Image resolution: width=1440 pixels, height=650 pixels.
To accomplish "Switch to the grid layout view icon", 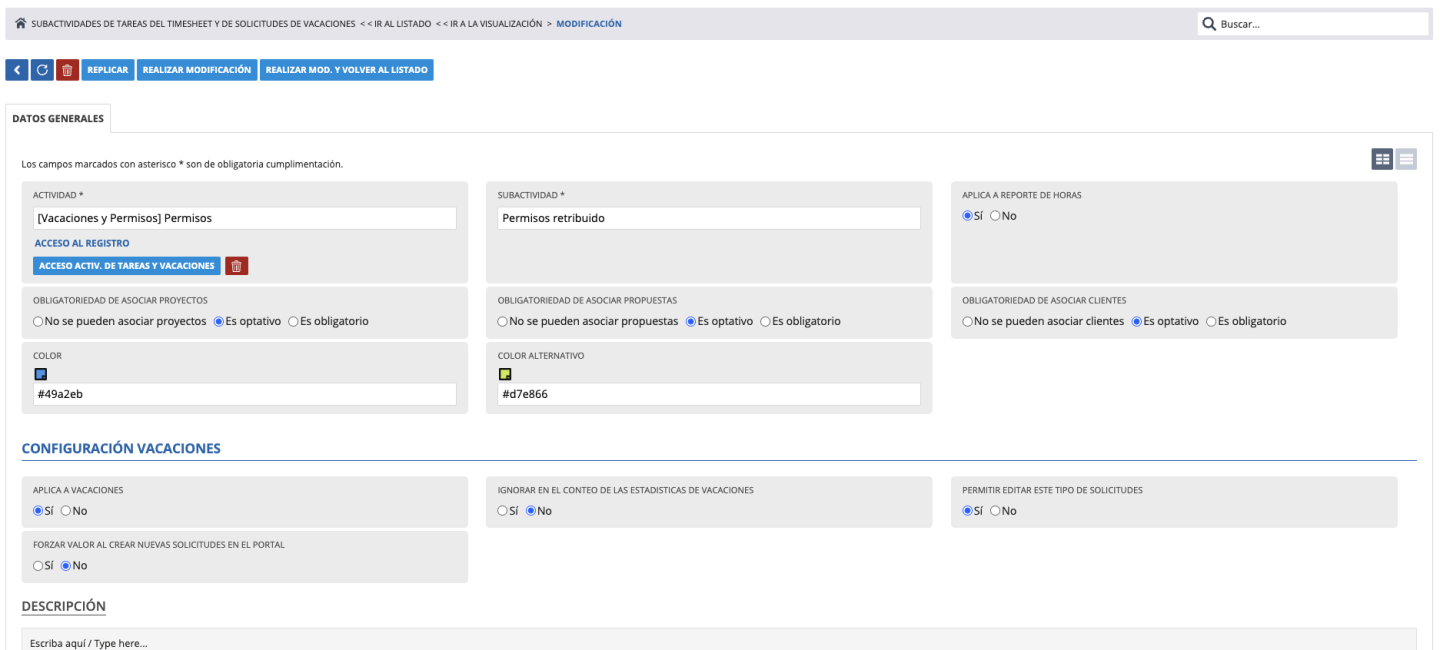I will (1382, 159).
